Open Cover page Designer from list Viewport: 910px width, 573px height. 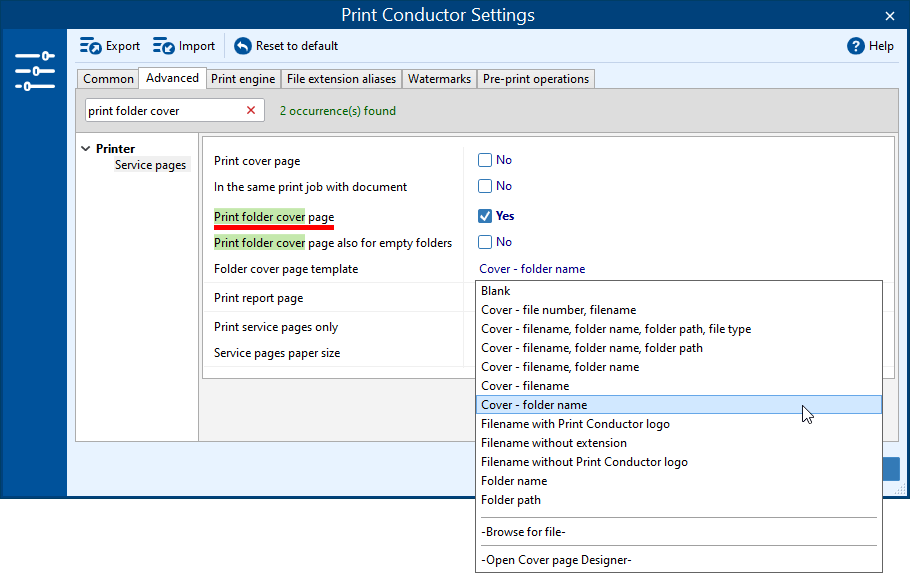coord(556,560)
